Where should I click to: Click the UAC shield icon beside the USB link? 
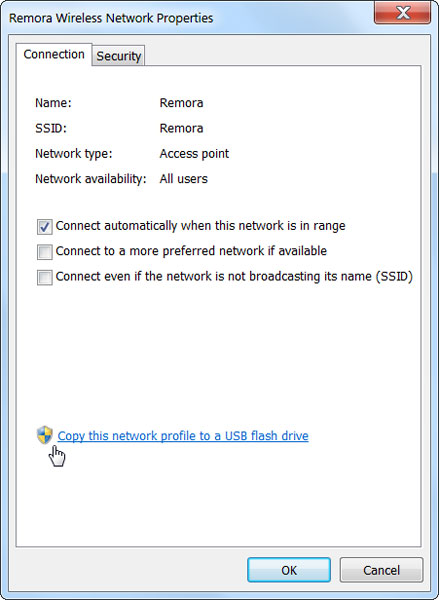(45, 435)
